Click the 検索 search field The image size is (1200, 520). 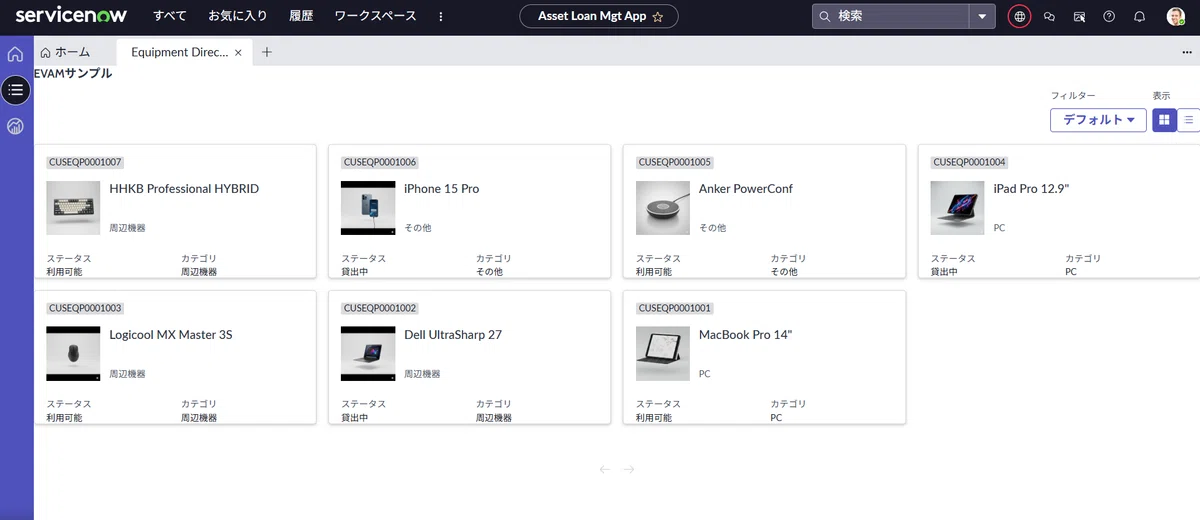click(891, 16)
